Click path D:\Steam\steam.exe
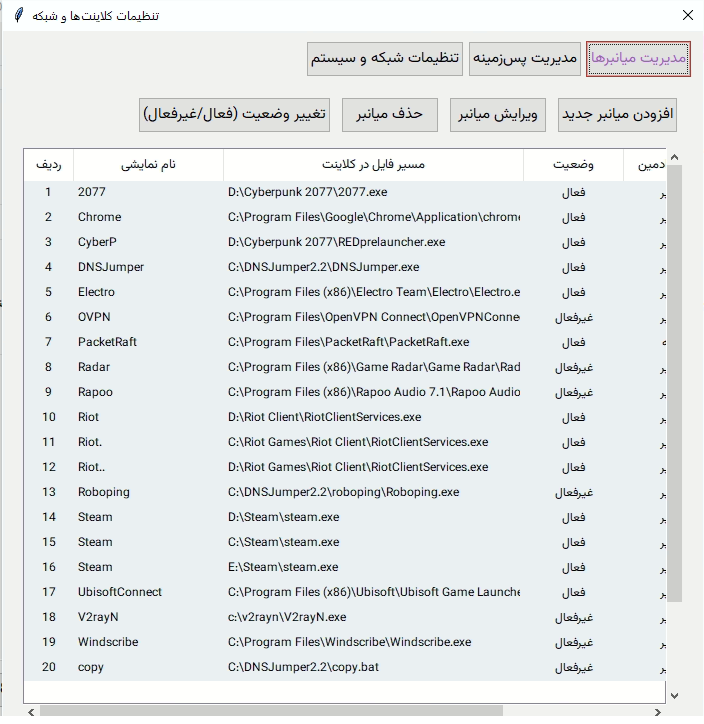704x724 pixels. click(283, 517)
